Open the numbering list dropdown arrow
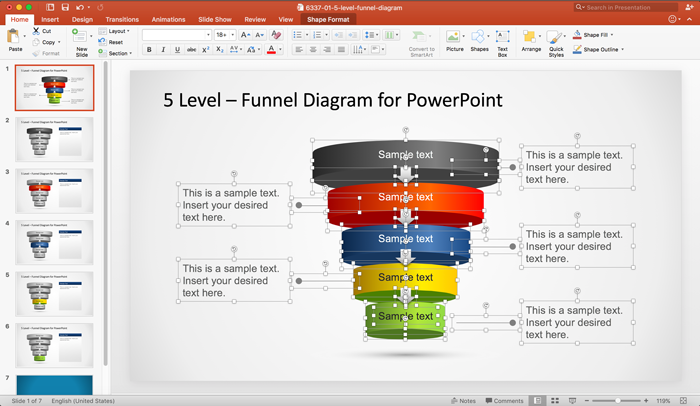 click(x=326, y=35)
